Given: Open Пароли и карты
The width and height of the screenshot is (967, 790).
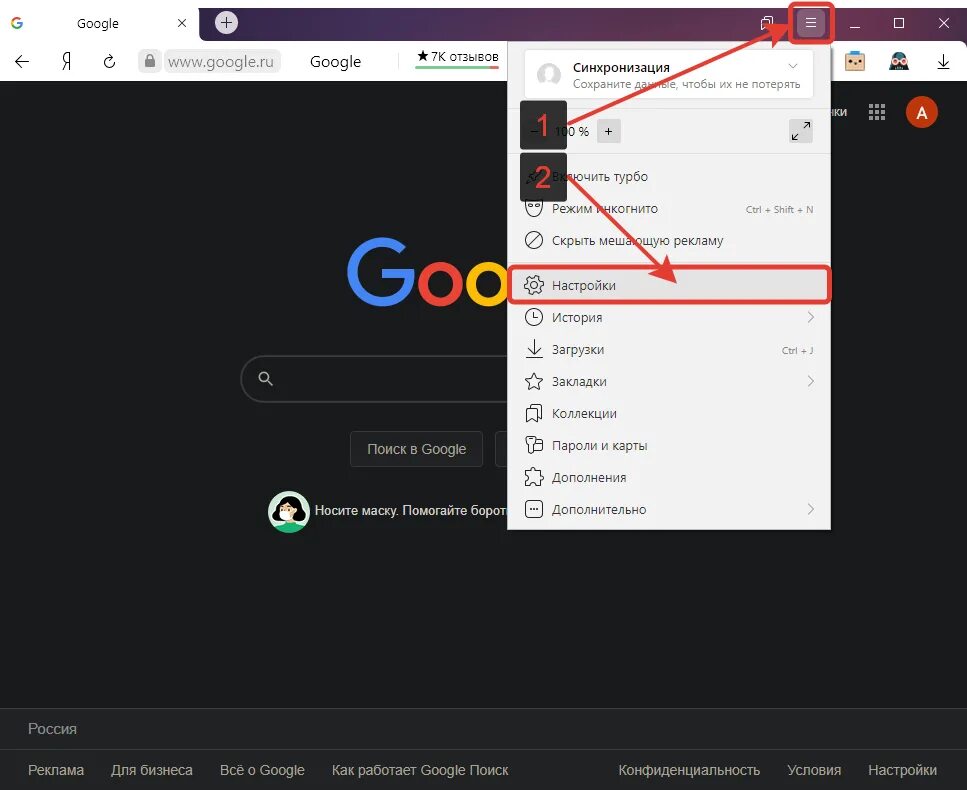Looking at the screenshot, I should coord(669,446).
